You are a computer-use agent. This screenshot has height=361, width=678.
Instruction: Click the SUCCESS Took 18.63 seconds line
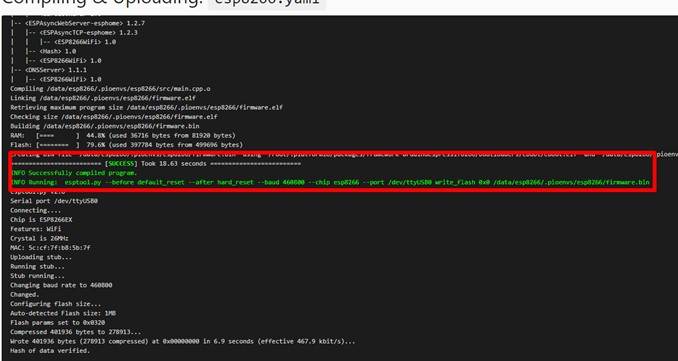[x=156, y=163]
